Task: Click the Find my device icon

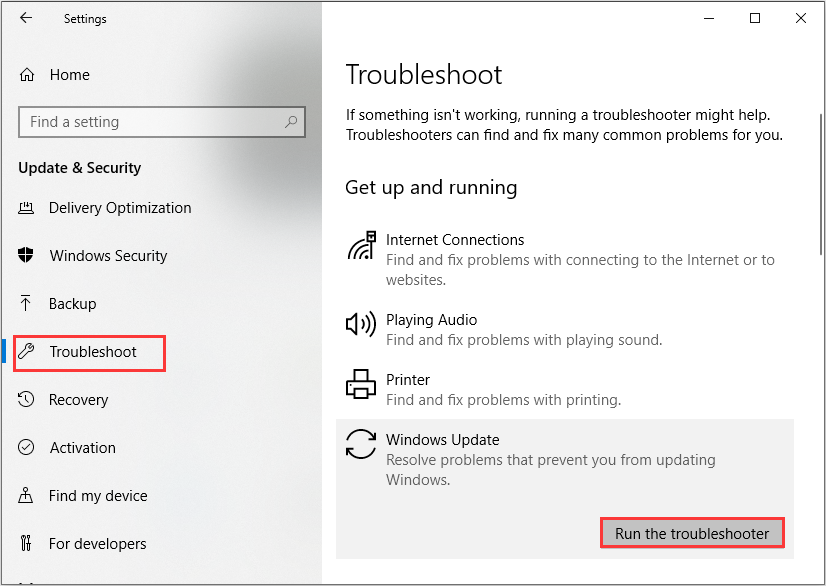Action: click(27, 496)
